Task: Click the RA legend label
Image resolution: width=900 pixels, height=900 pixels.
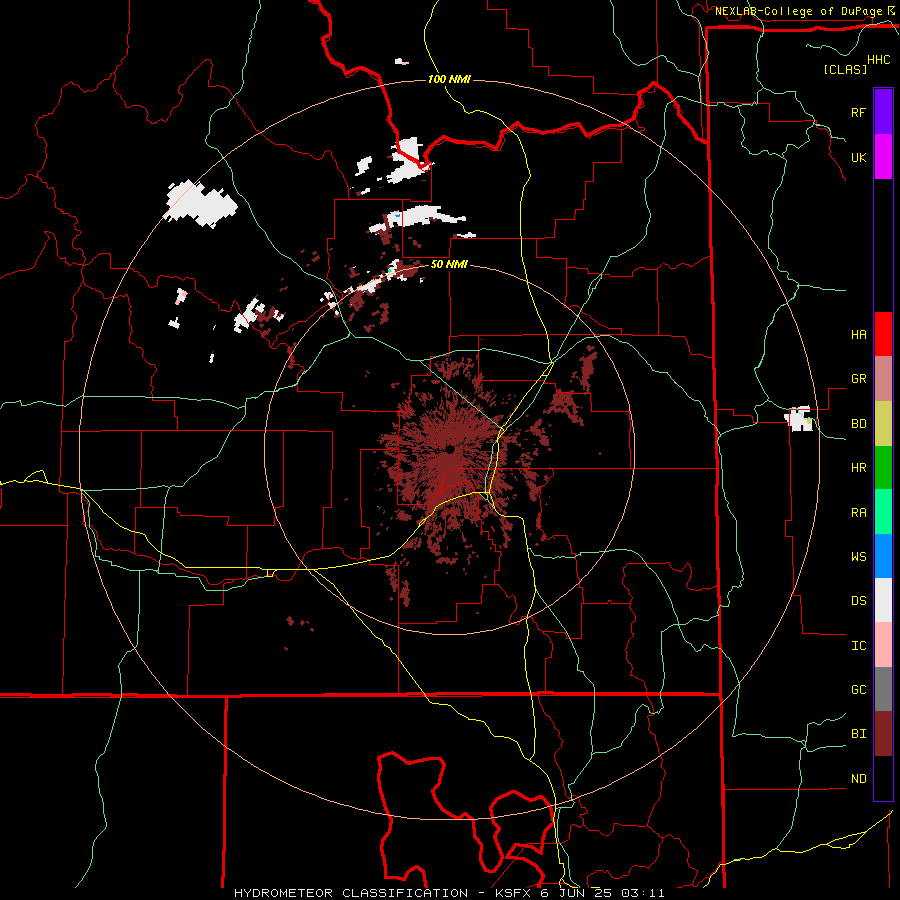Action: coord(859,512)
